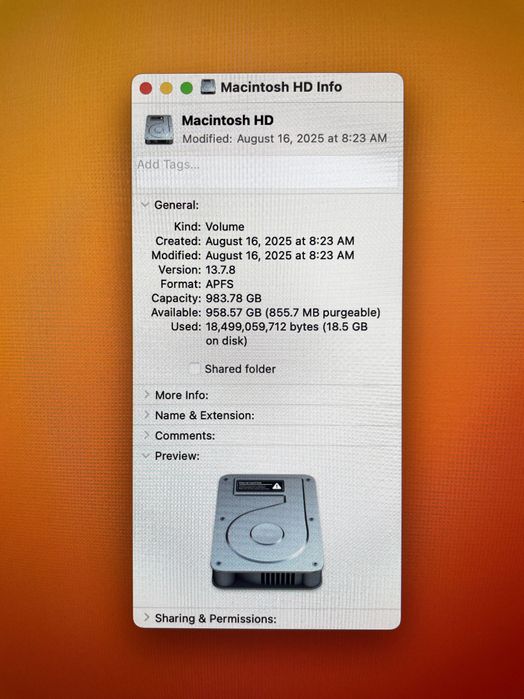Click the Available value "958.57 GB (855.7 MB purgeable)"
This screenshot has width=524, height=699.
click(x=293, y=312)
